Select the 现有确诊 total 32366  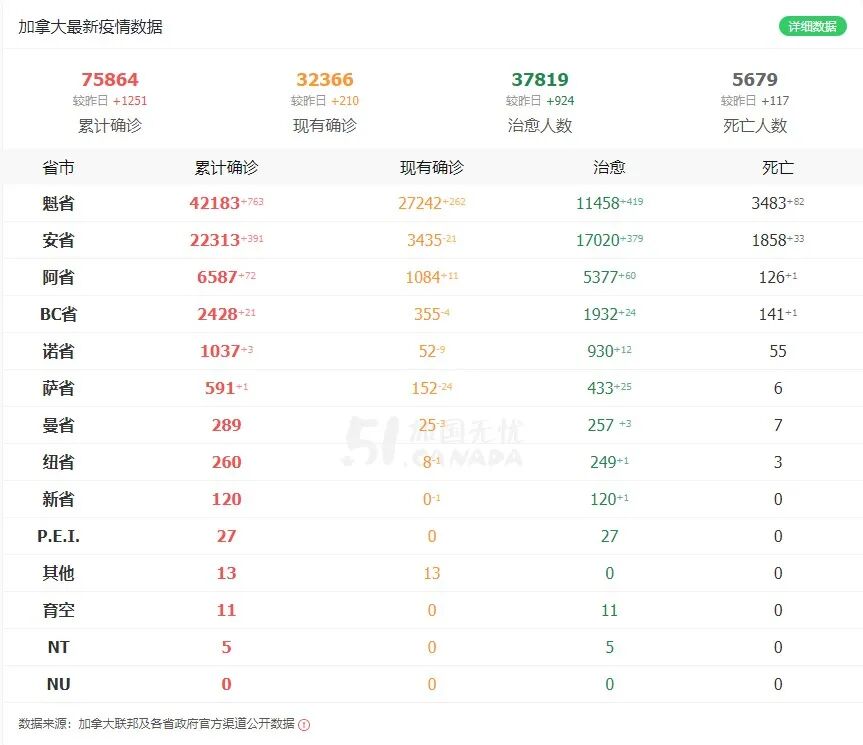(x=325, y=80)
